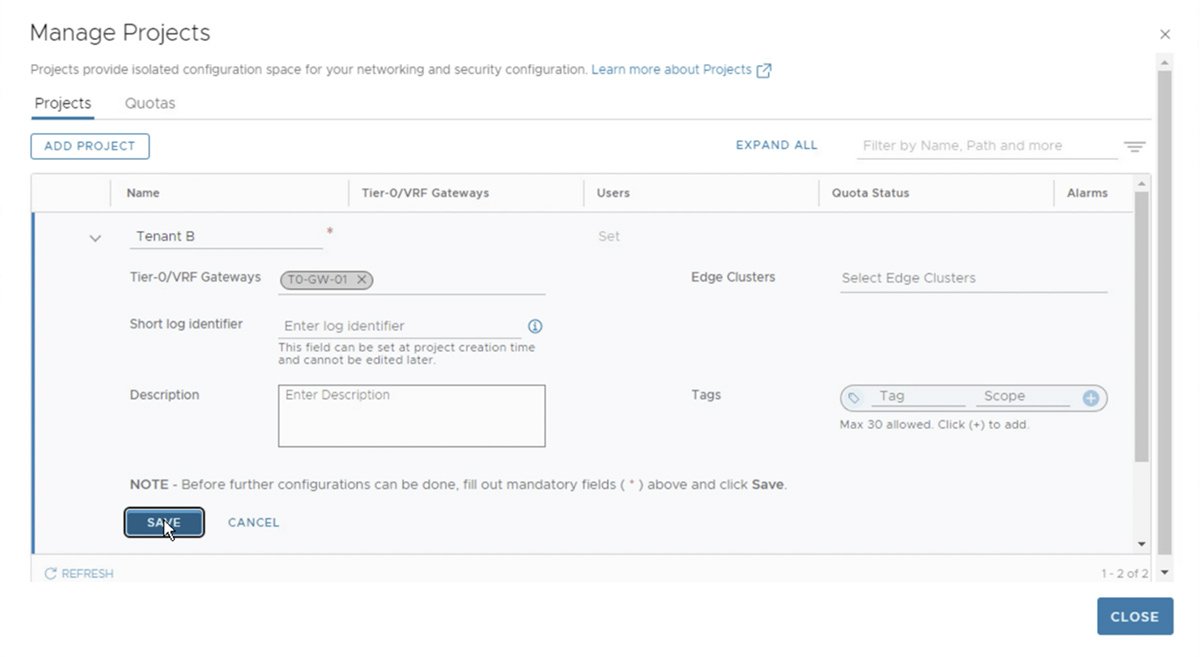
Task: Remove the T0-GW-01 gateway chip
Action: (362, 280)
